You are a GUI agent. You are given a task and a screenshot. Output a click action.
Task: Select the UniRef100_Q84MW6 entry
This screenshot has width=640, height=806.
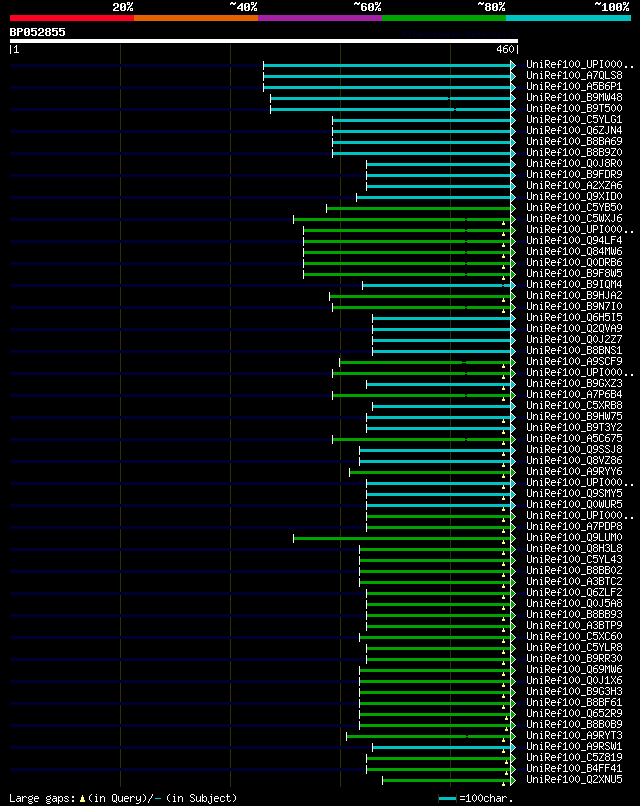click(x=574, y=251)
